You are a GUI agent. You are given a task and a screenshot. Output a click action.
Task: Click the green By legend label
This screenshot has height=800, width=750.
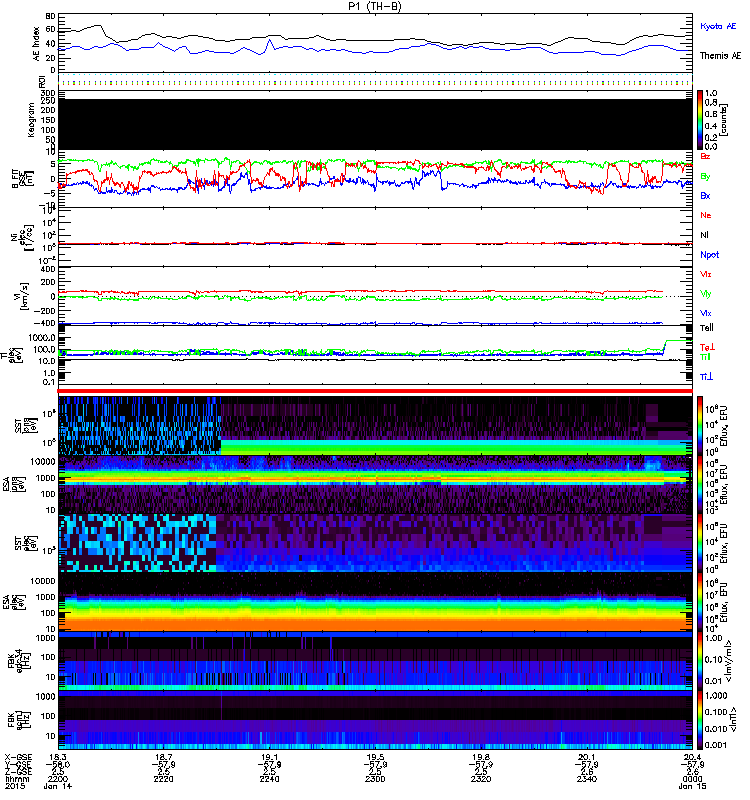[706, 176]
